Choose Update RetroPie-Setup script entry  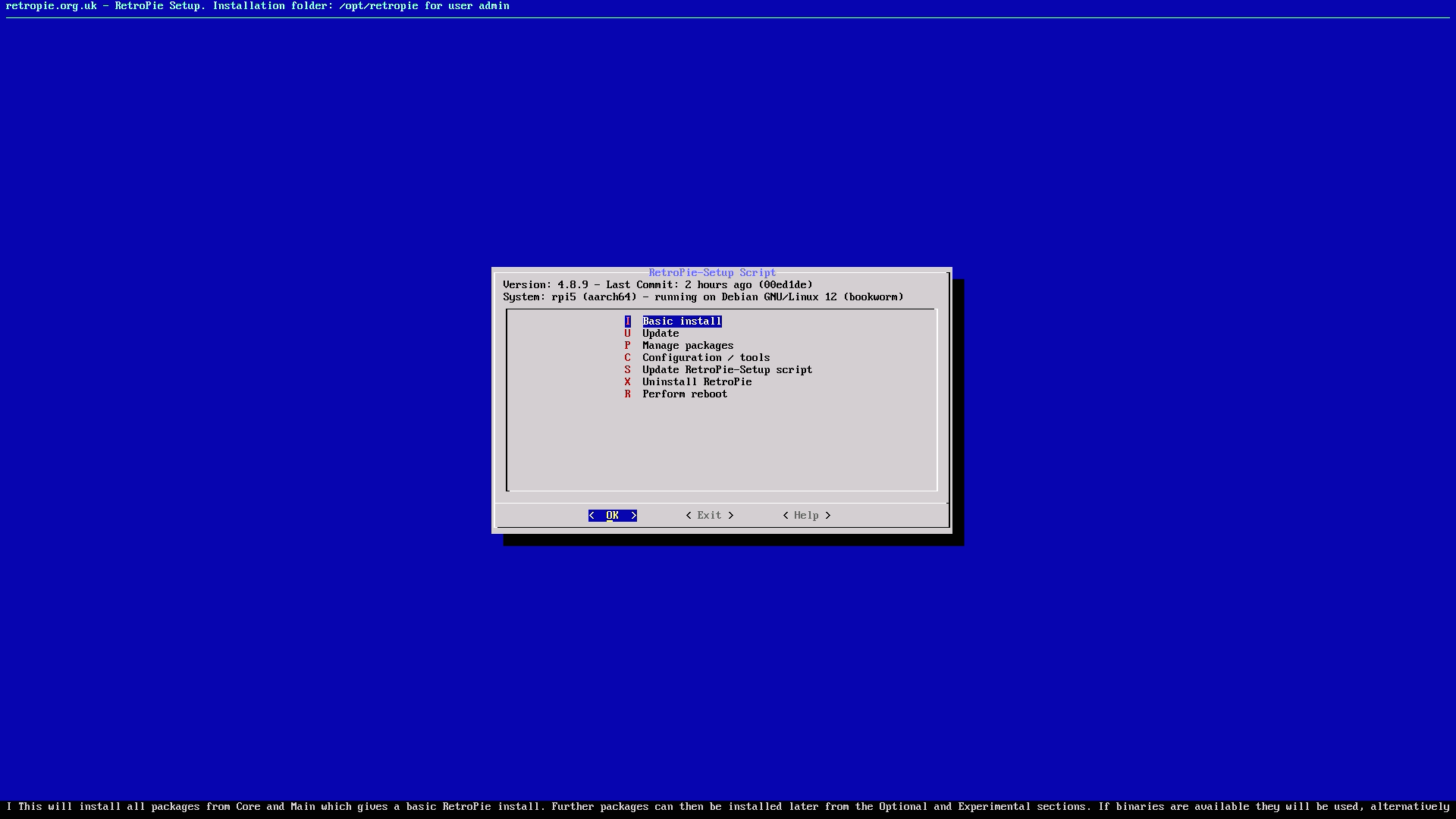click(726, 370)
